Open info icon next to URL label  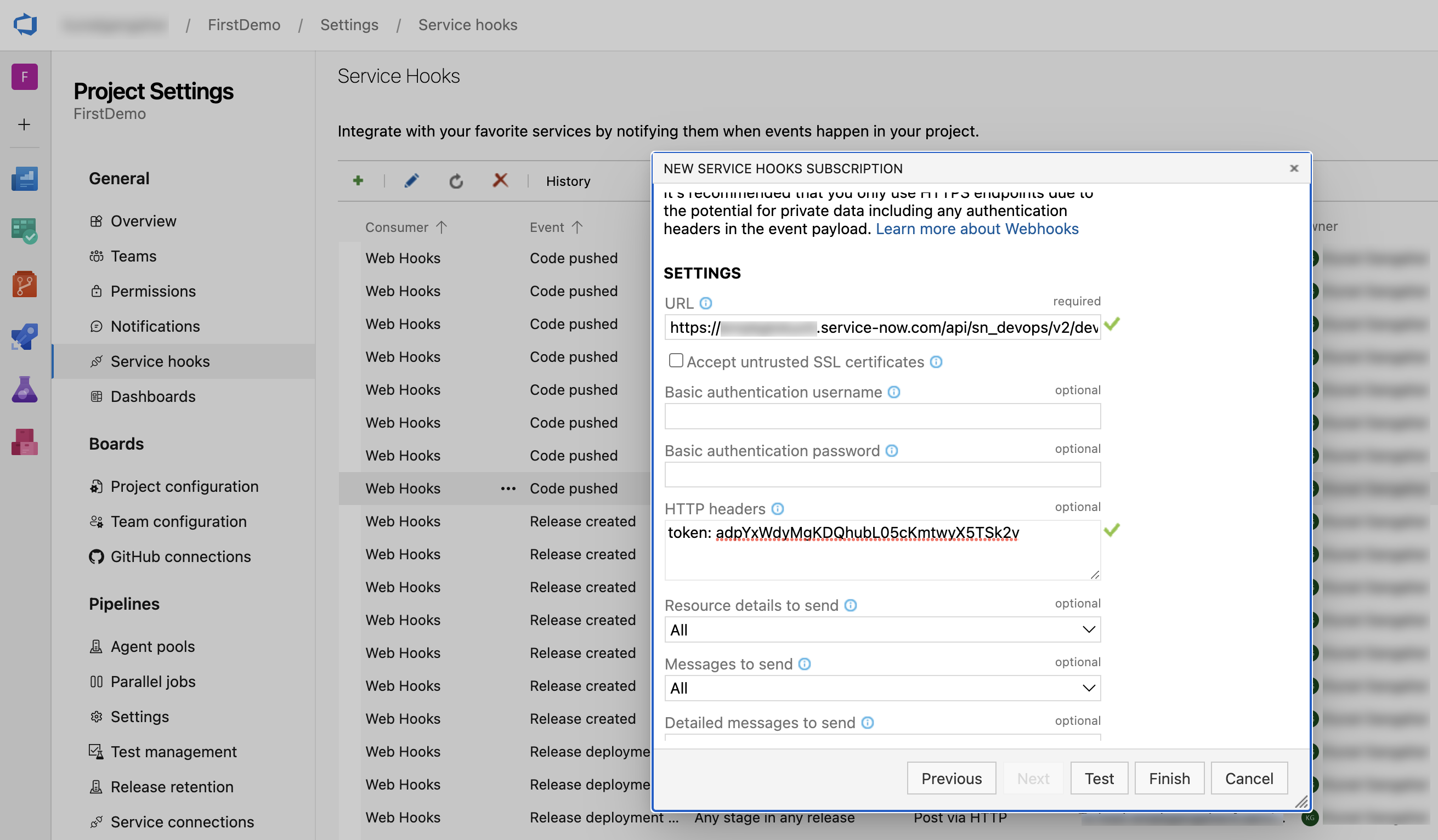tap(706, 303)
